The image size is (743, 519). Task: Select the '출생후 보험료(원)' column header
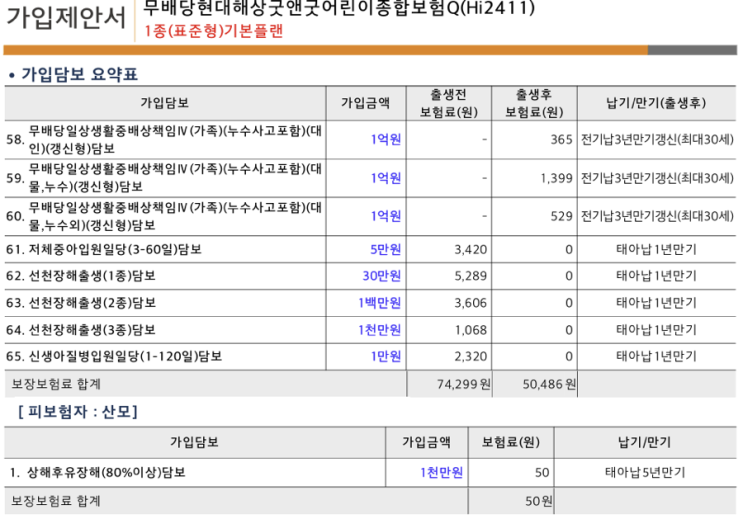534,103
